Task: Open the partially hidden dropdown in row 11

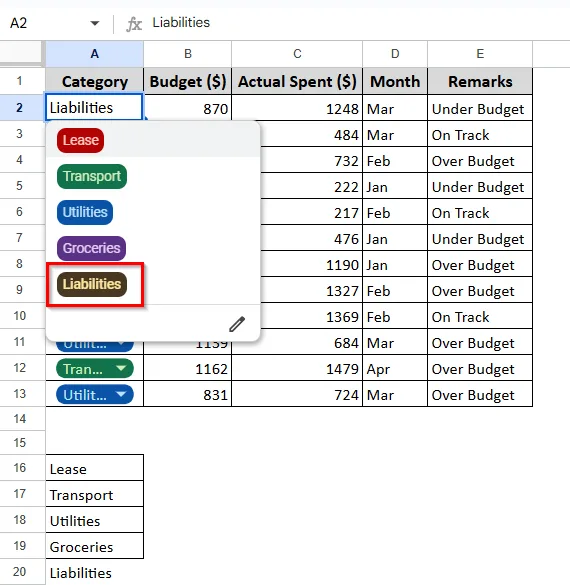Action: (x=95, y=346)
